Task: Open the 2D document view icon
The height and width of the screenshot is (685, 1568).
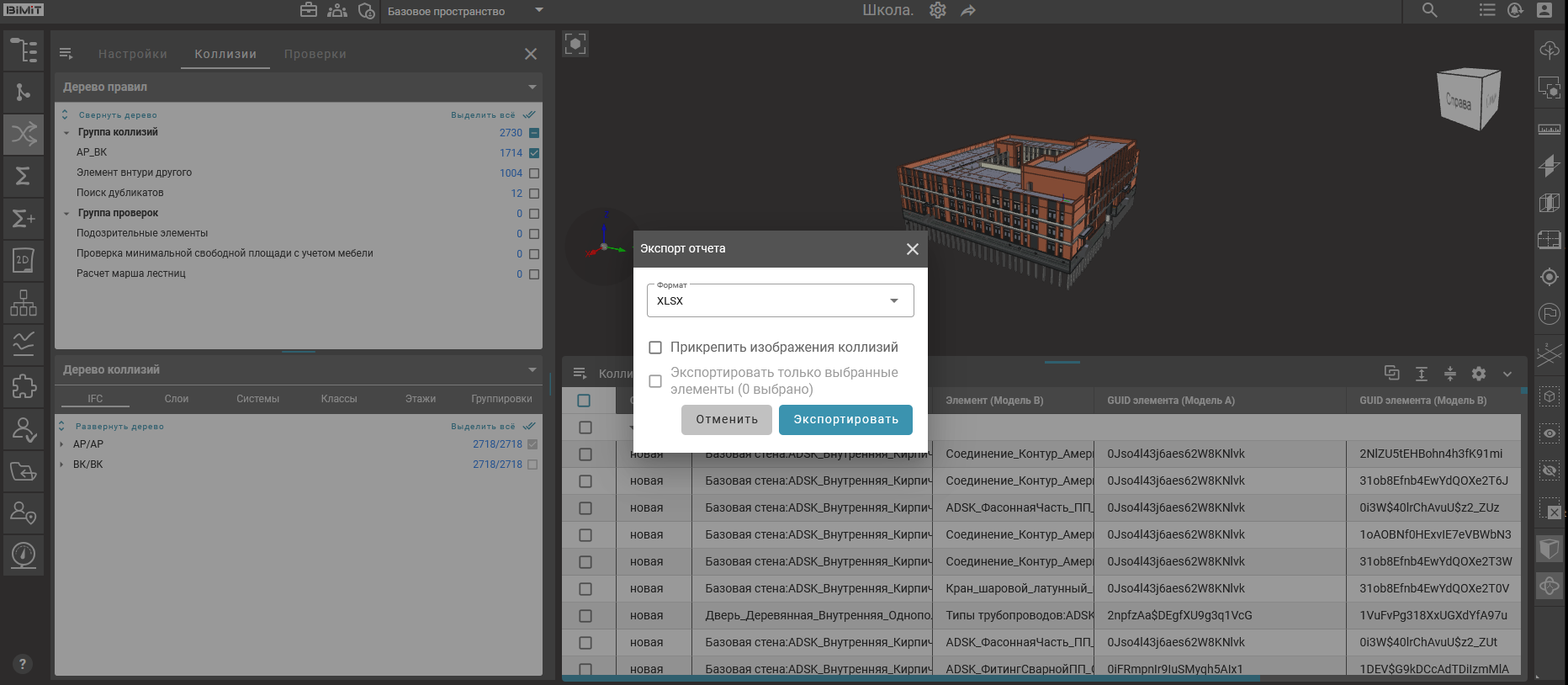Action: coord(24,260)
